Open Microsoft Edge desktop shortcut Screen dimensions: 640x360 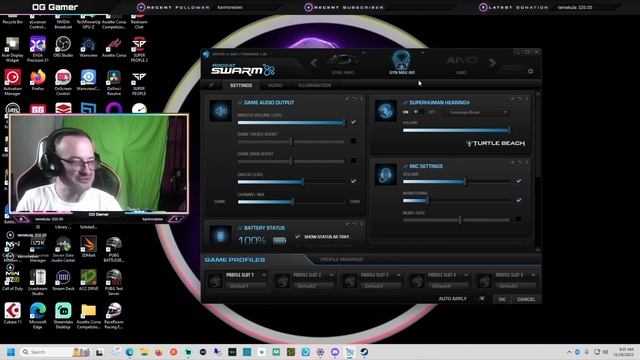coord(38,315)
